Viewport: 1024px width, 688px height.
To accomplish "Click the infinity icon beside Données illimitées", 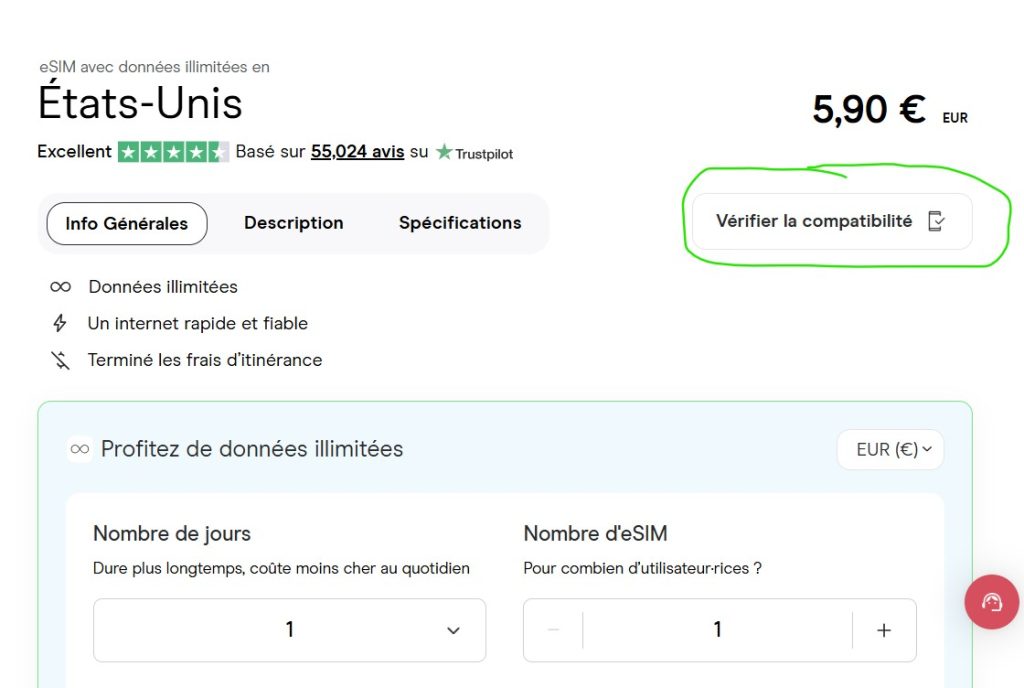I will point(60,287).
